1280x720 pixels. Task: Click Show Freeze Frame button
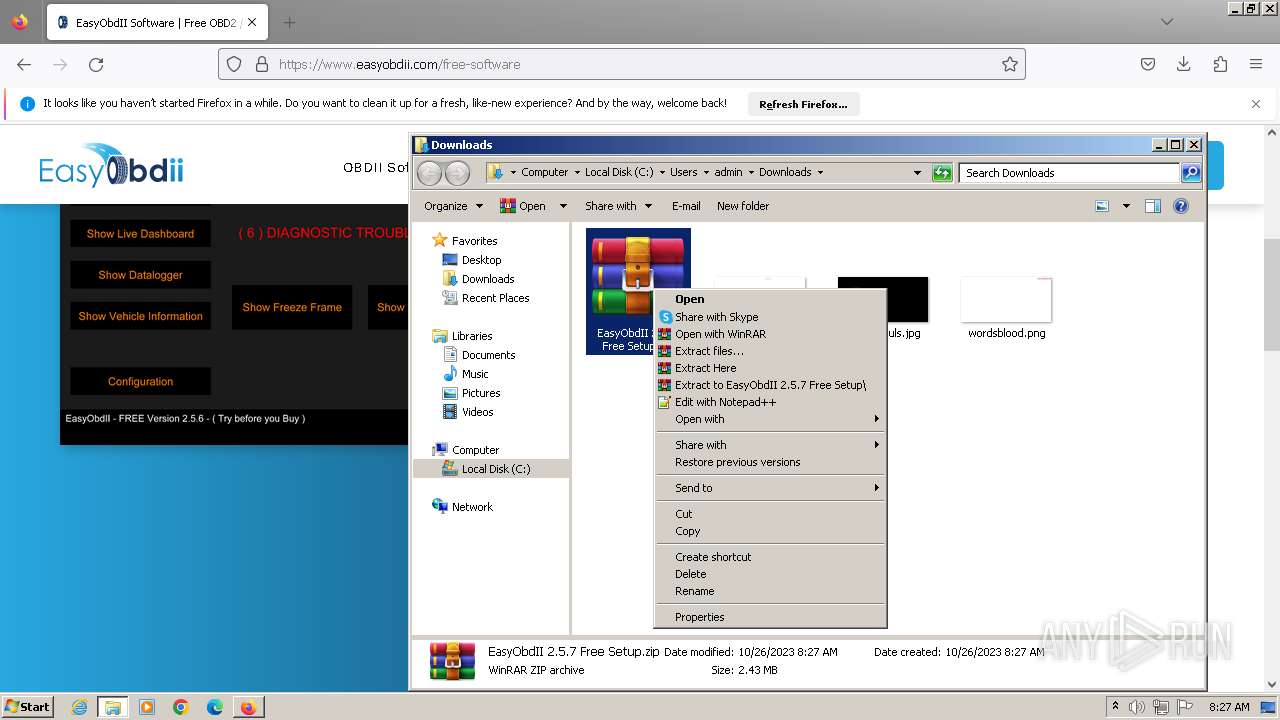[x=292, y=307]
